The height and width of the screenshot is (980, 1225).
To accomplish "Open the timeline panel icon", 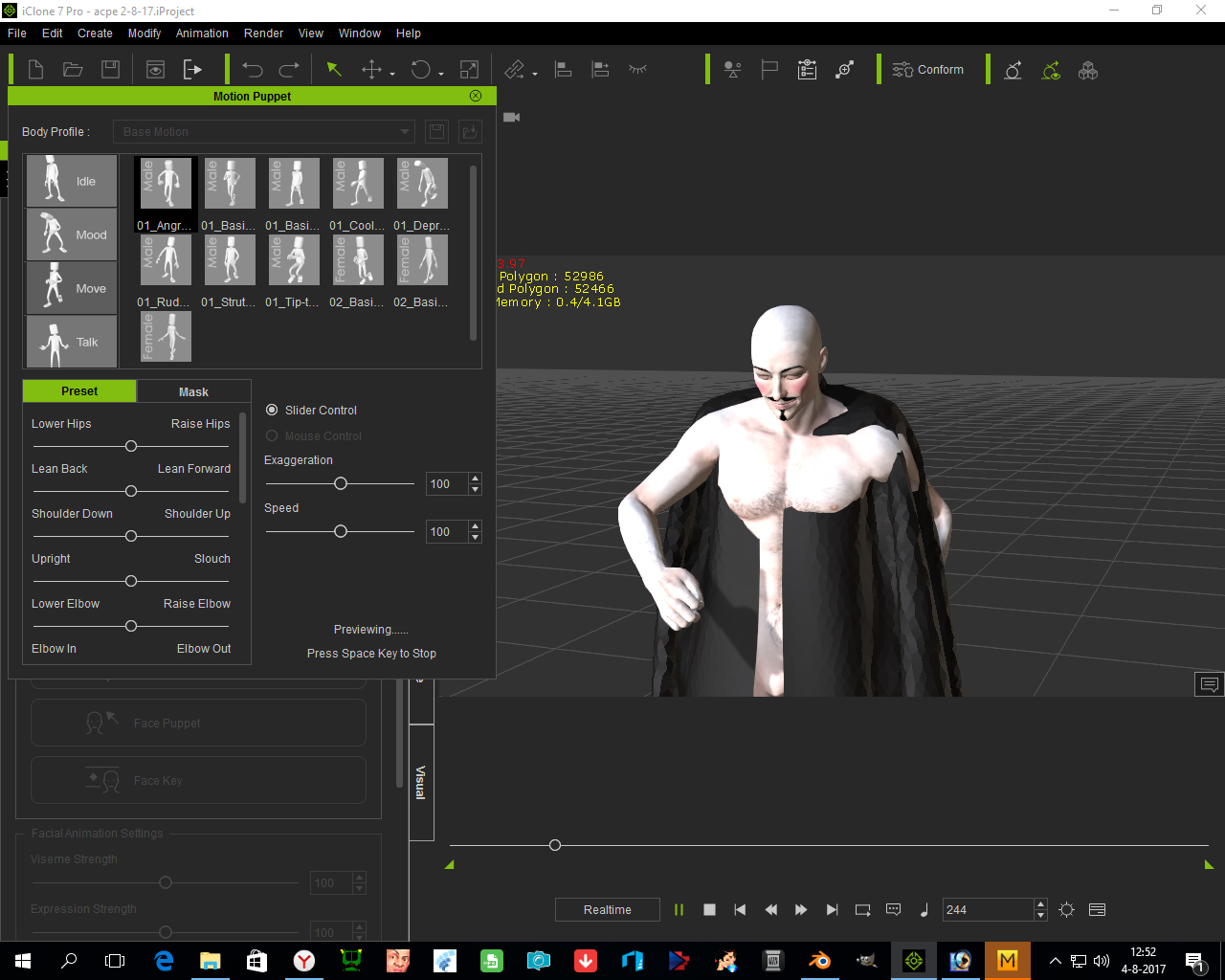I will tap(1098, 909).
